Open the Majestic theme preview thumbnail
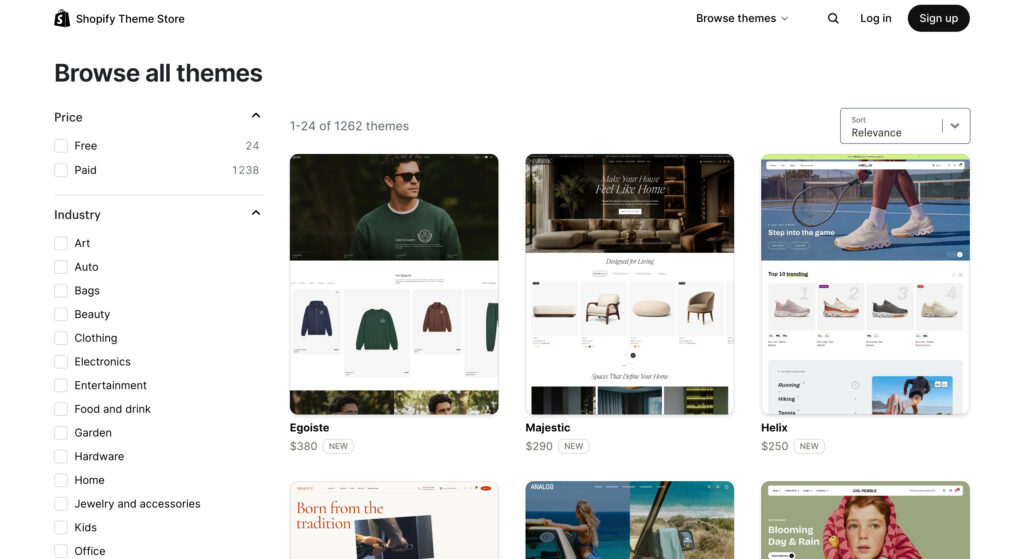Image resolution: width=1024 pixels, height=559 pixels. [x=630, y=284]
